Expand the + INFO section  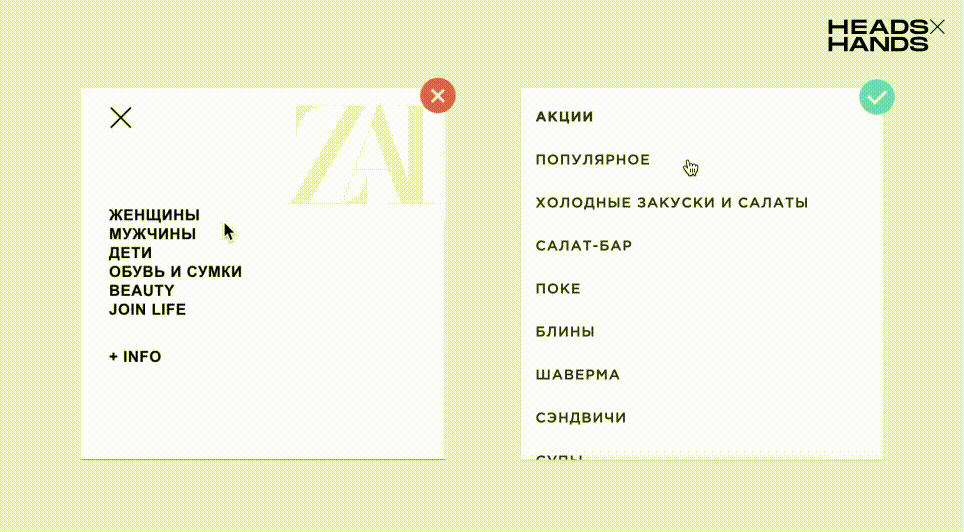135,357
